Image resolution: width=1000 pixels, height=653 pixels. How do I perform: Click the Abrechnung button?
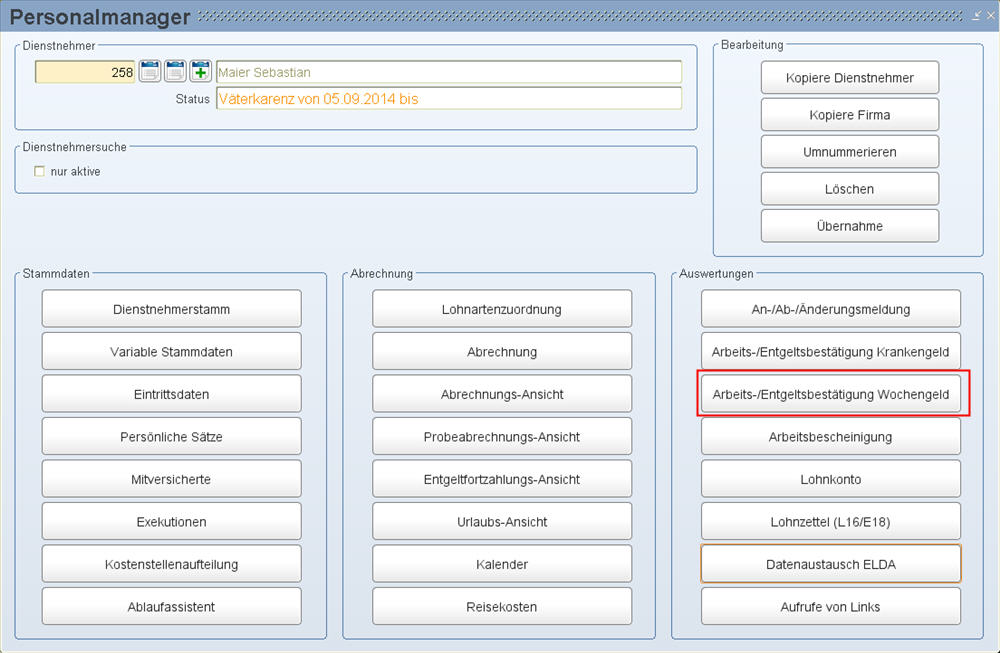[x=502, y=351]
